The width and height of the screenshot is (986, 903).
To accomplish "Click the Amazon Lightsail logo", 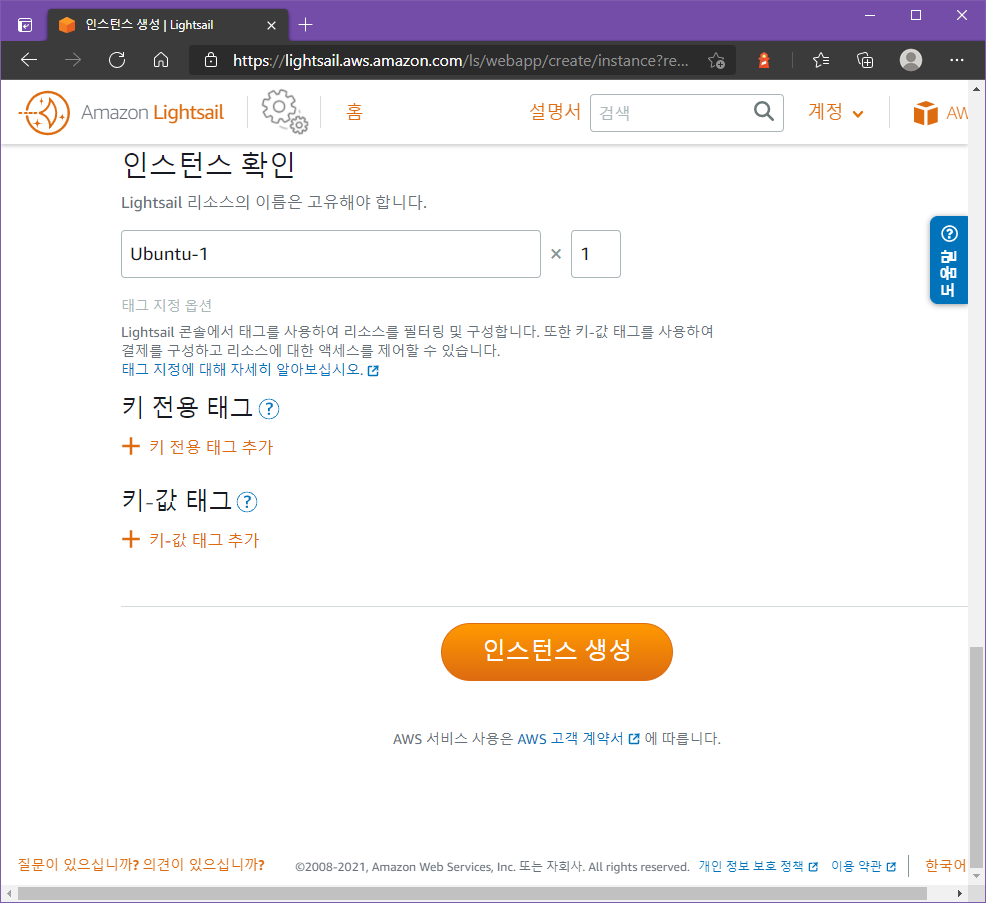I will [x=121, y=113].
